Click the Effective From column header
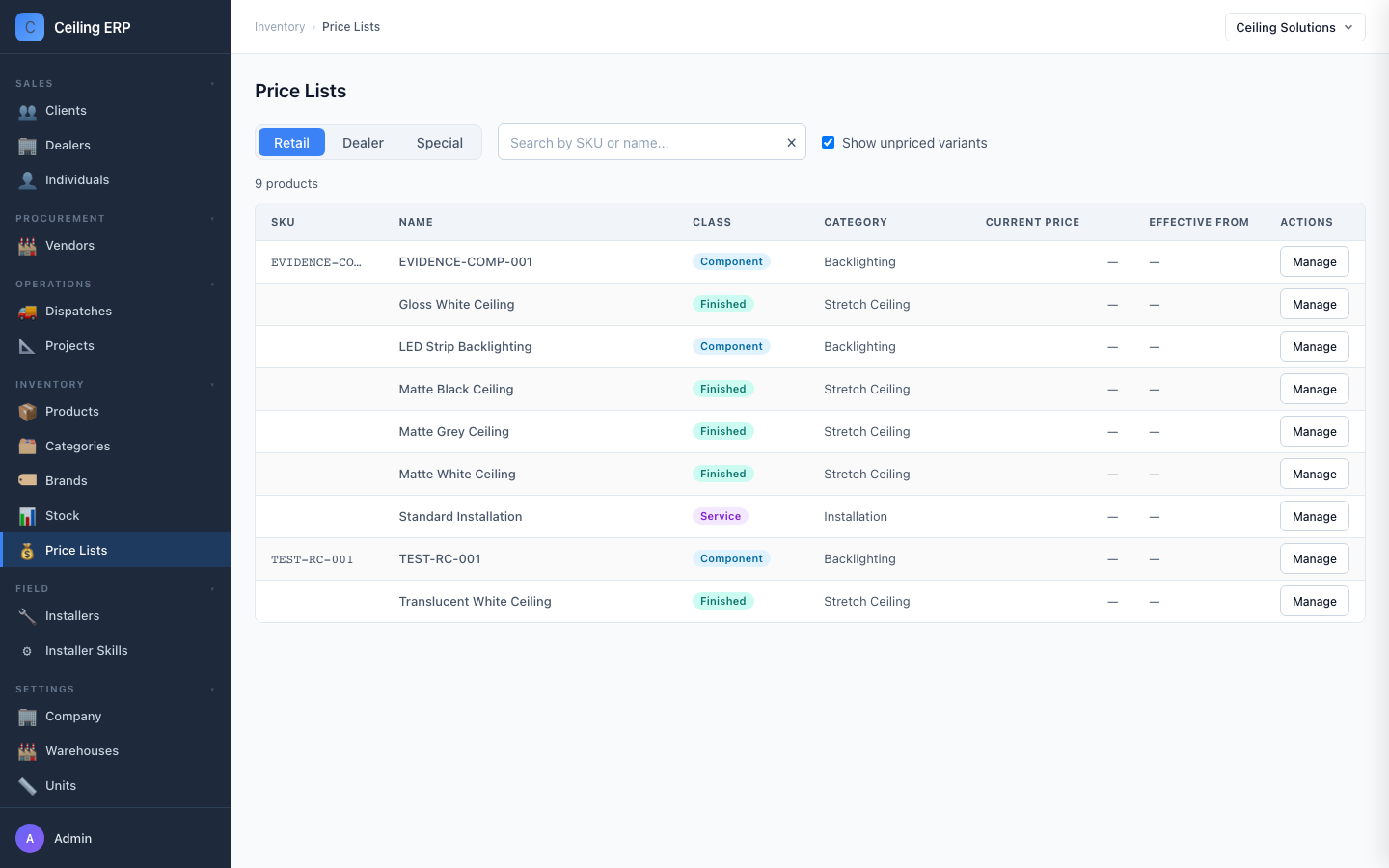 (x=1199, y=222)
